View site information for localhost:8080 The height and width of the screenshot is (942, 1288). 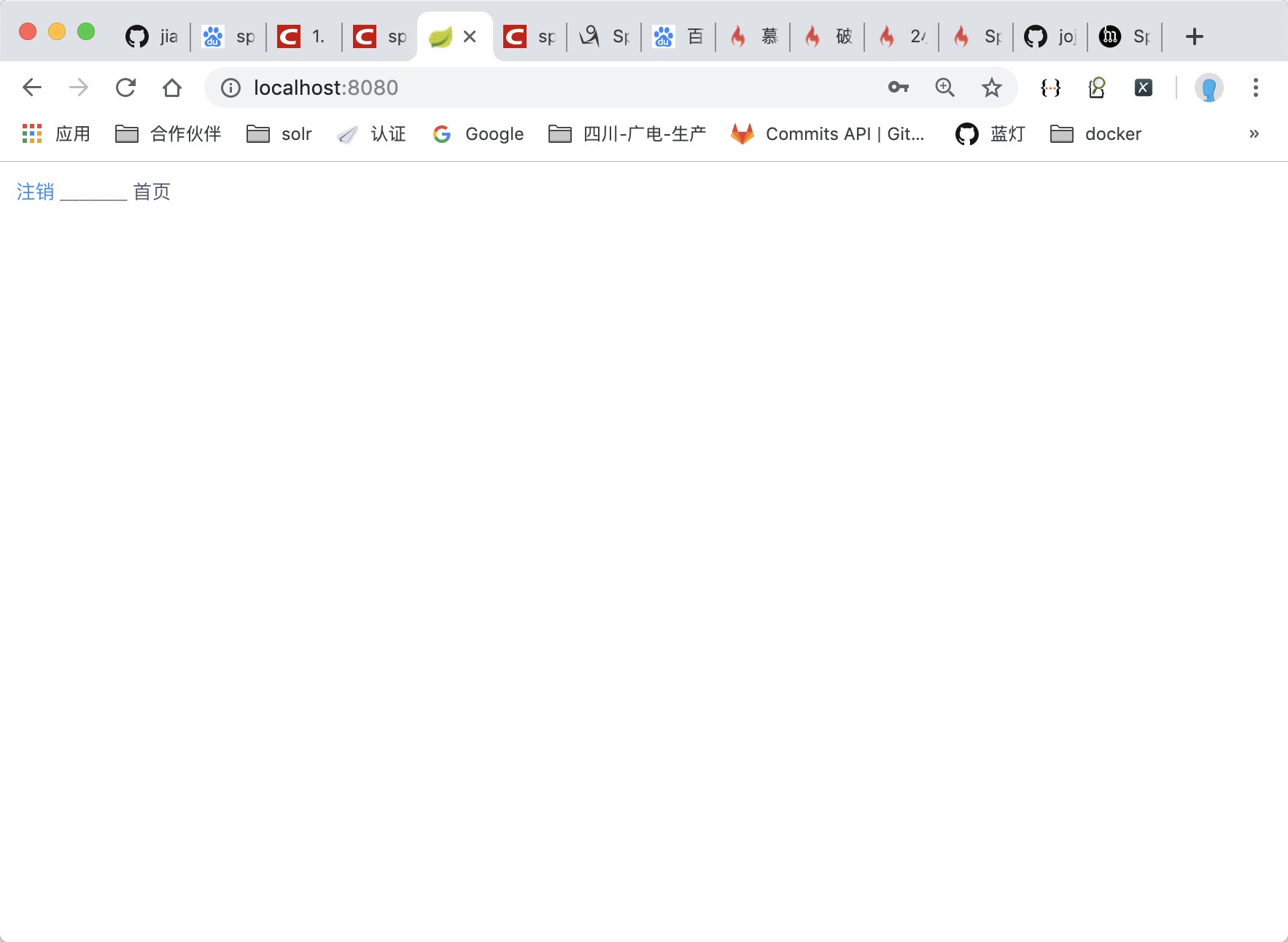coord(231,87)
